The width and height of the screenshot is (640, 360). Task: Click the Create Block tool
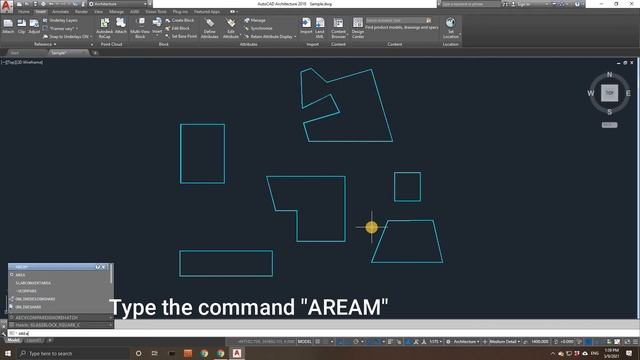180,20
